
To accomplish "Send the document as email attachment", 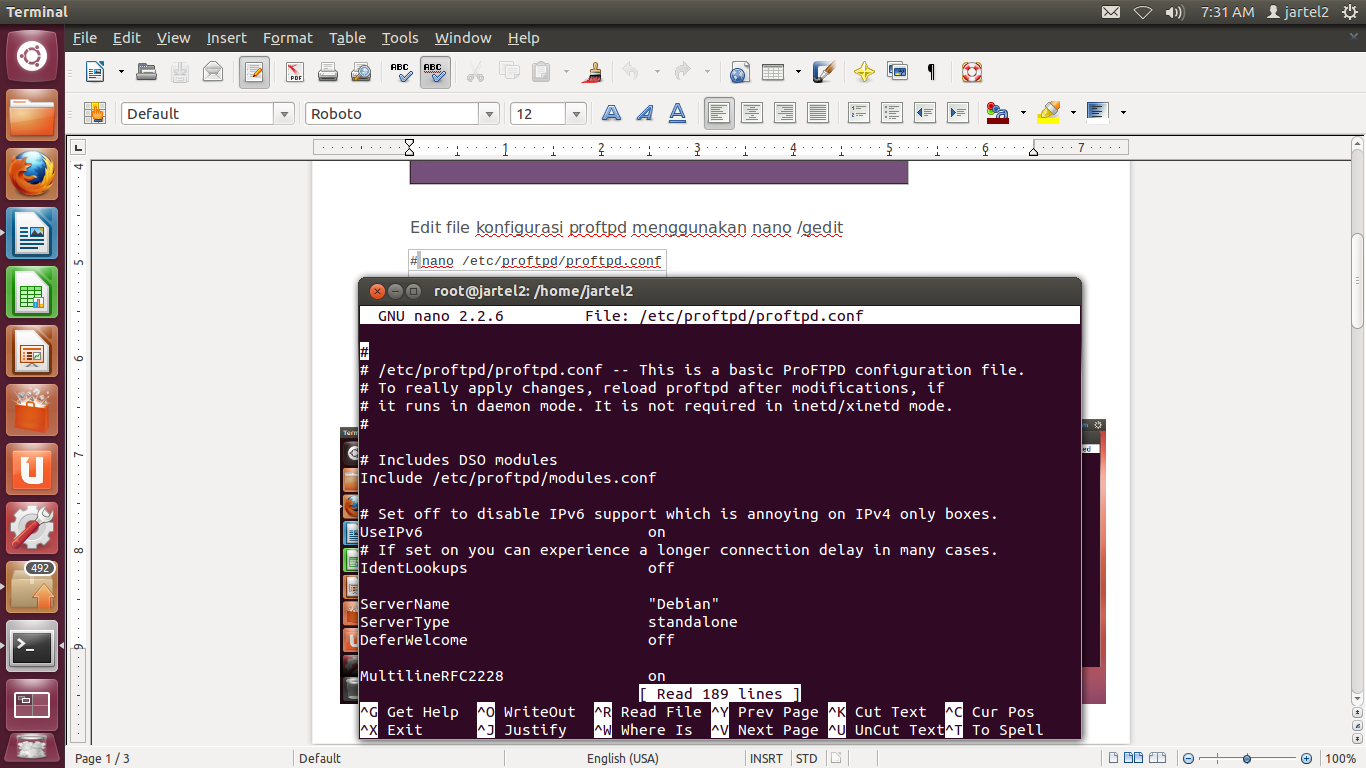I will 213,72.
